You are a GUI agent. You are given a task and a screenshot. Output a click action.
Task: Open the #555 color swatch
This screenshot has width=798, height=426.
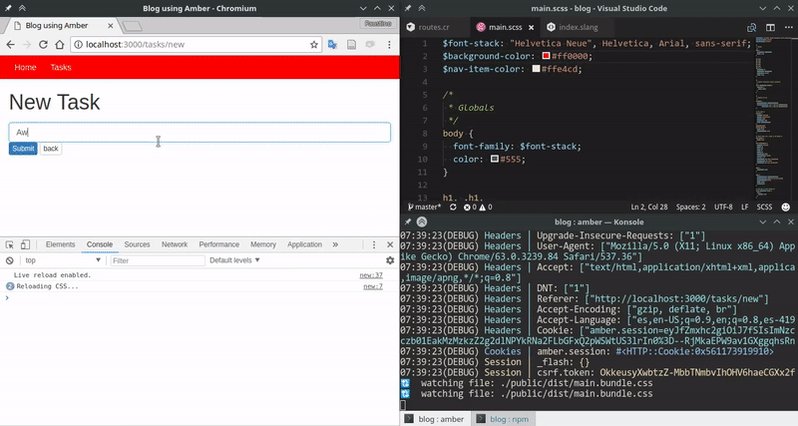pos(494,159)
